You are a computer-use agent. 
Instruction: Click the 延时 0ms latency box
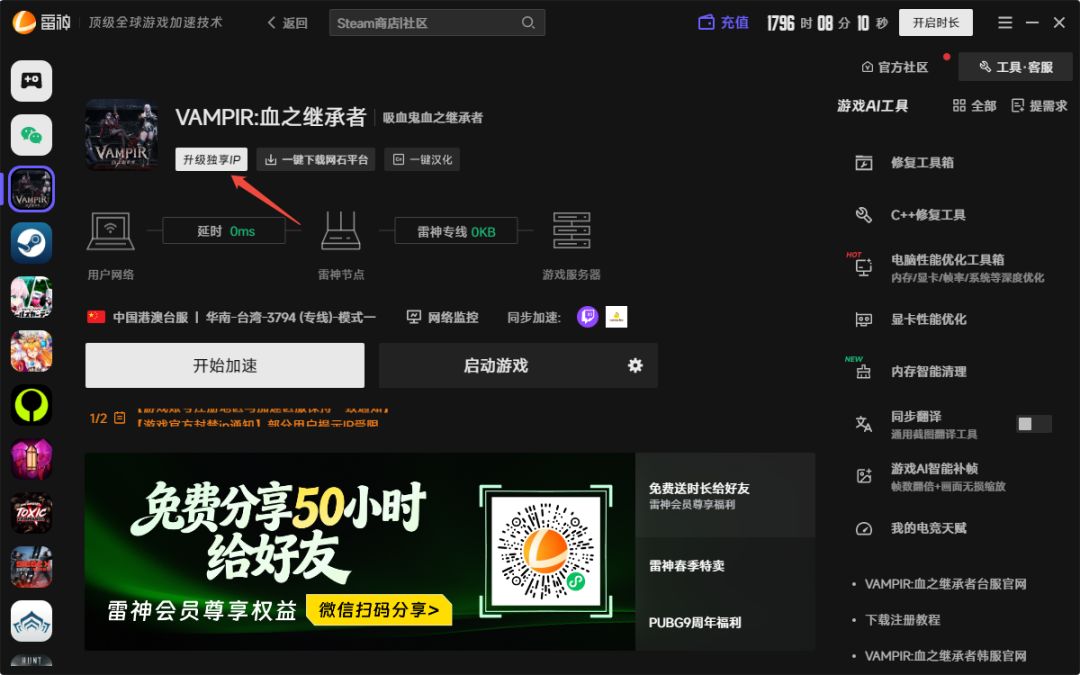(224, 231)
